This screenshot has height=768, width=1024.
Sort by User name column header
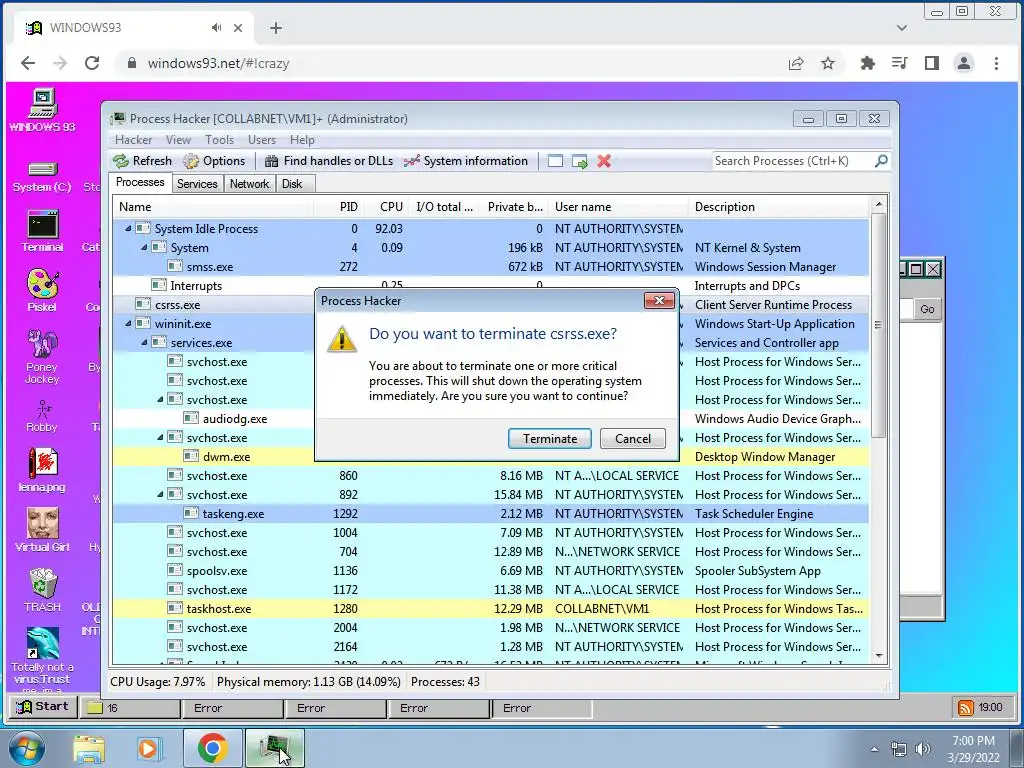(618, 206)
